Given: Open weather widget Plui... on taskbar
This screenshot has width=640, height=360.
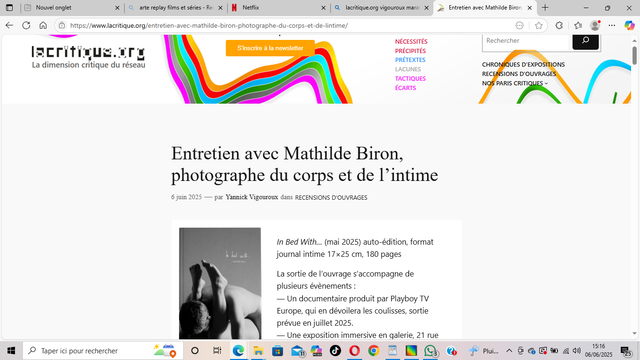Looking at the screenshot, I should coord(484,351).
